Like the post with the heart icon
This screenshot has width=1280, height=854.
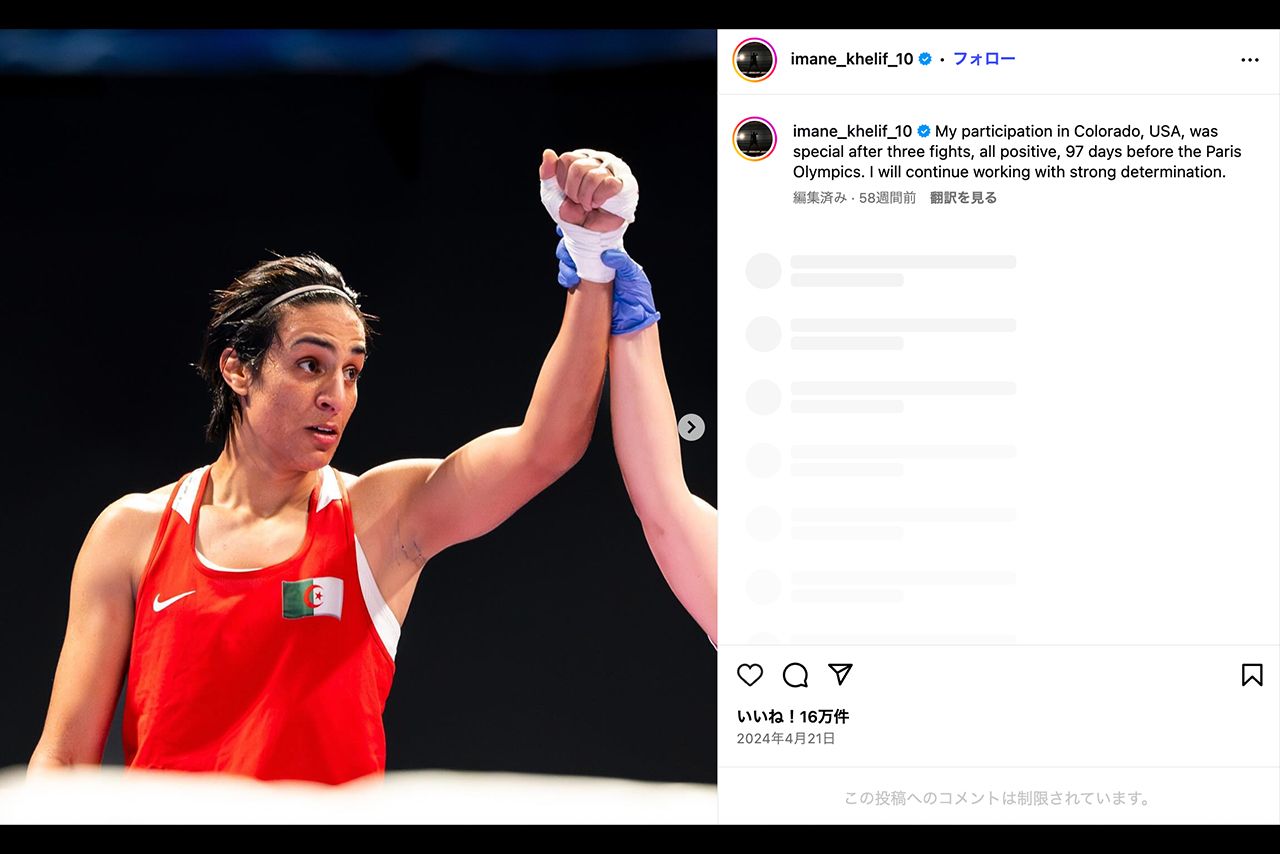coord(750,675)
